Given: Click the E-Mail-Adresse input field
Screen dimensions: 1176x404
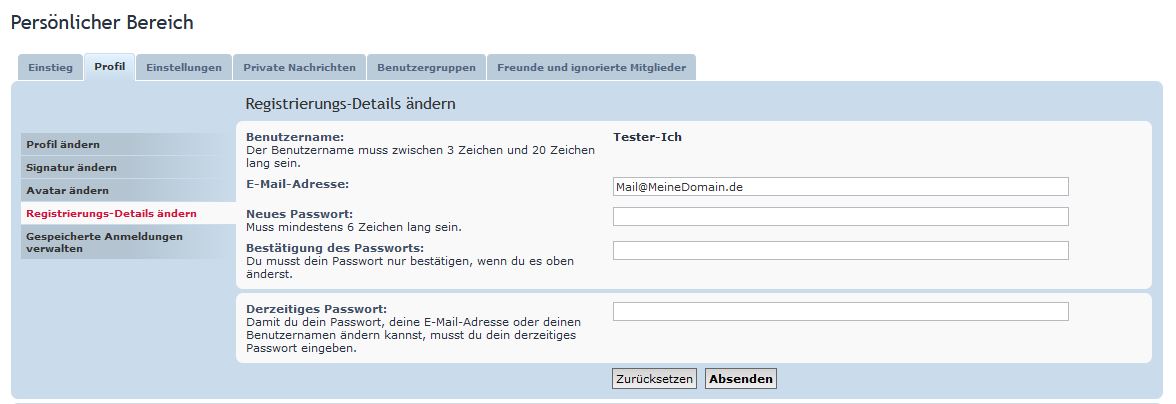Looking at the screenshot, I should tap(840, 187).
